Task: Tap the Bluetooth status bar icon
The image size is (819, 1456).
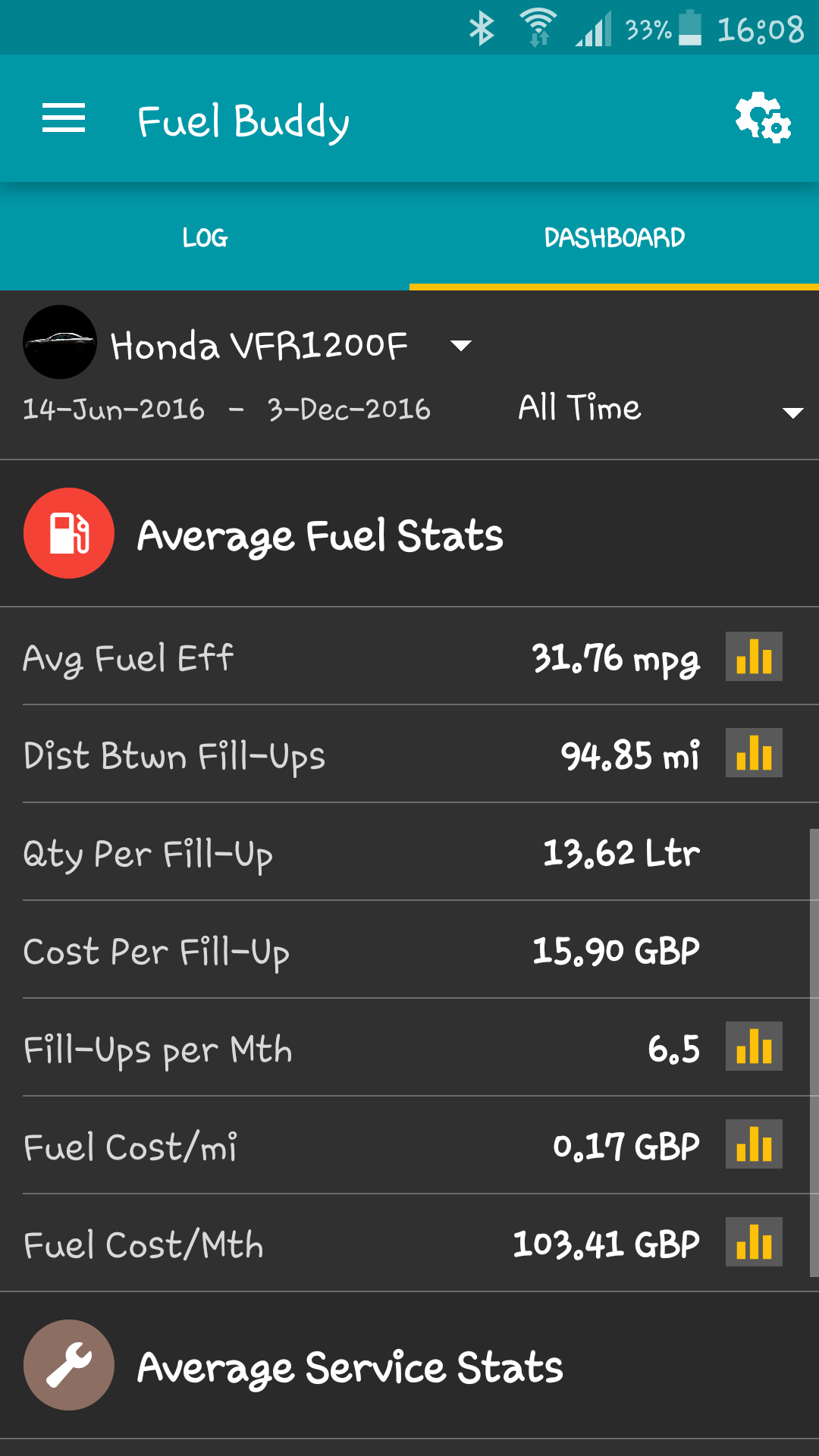Action: tap(482, 30)
